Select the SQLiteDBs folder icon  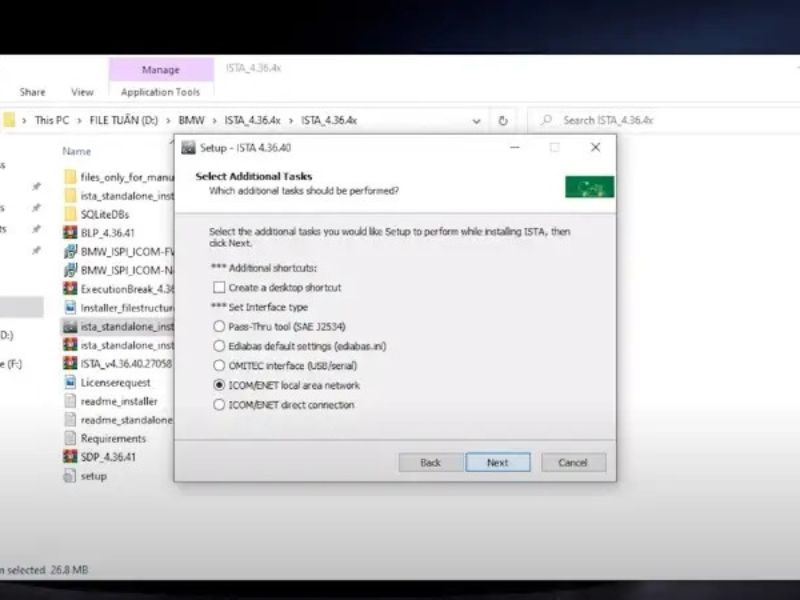(x=70, y=213)
